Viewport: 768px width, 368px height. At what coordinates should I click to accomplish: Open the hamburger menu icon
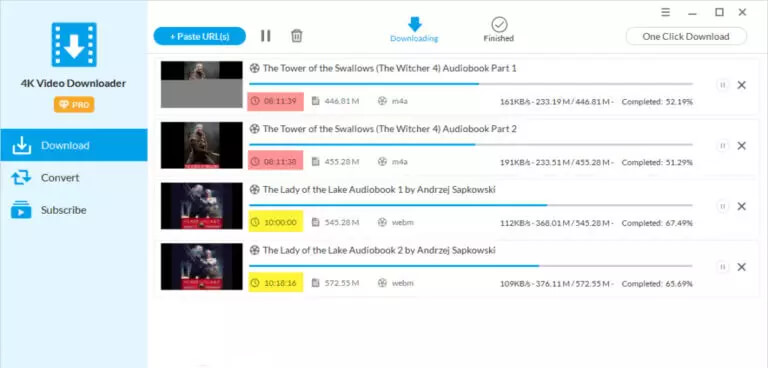(x=666, y=12)
